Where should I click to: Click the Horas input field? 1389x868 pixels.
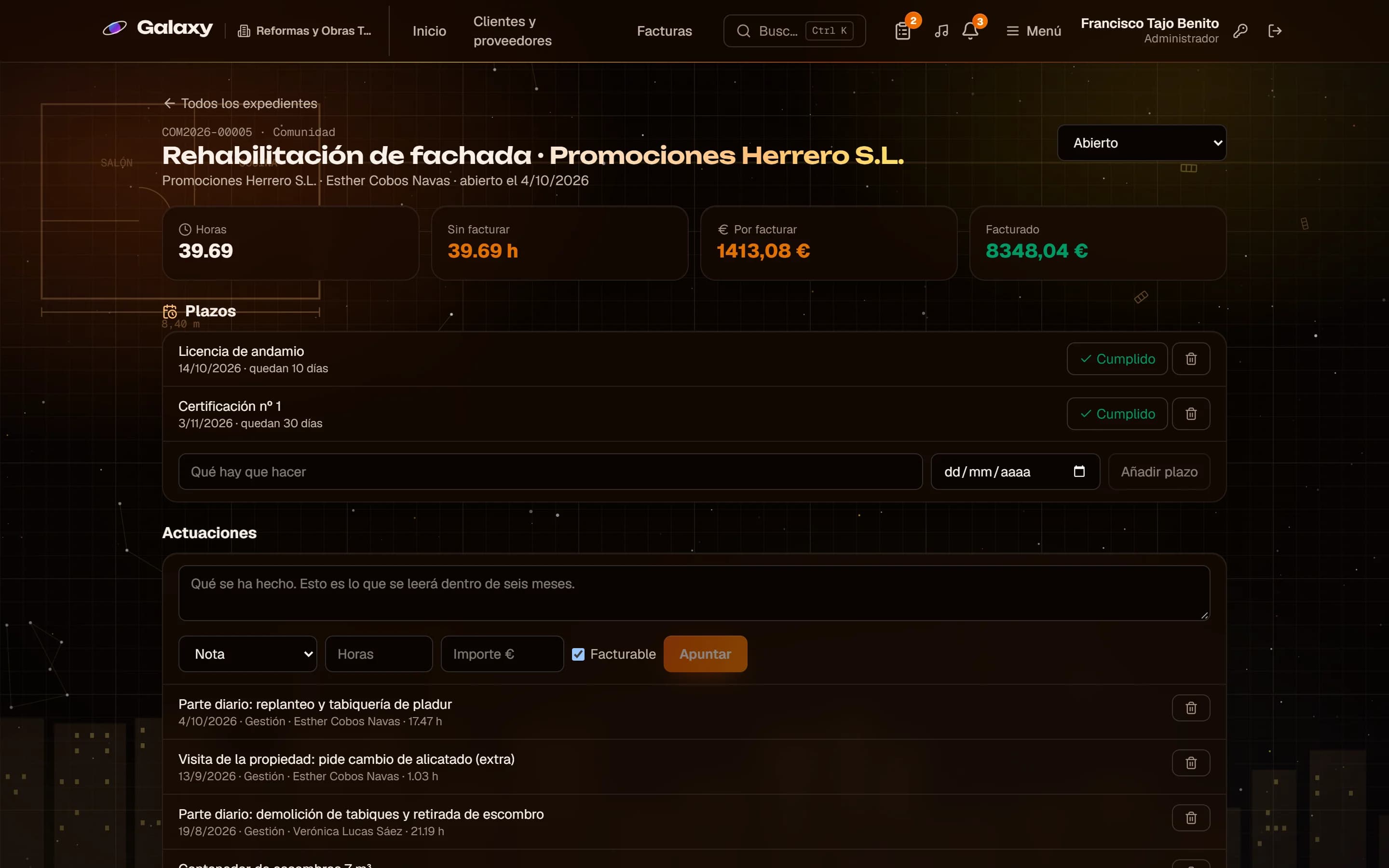(x=379, y=654)
